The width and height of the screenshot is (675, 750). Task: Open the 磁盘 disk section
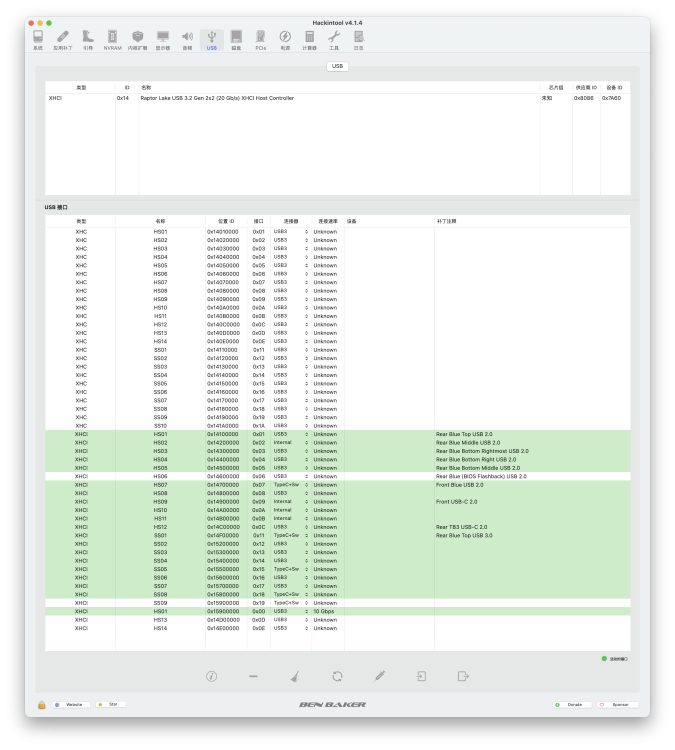pyautogui.click(x=236, y=40)
